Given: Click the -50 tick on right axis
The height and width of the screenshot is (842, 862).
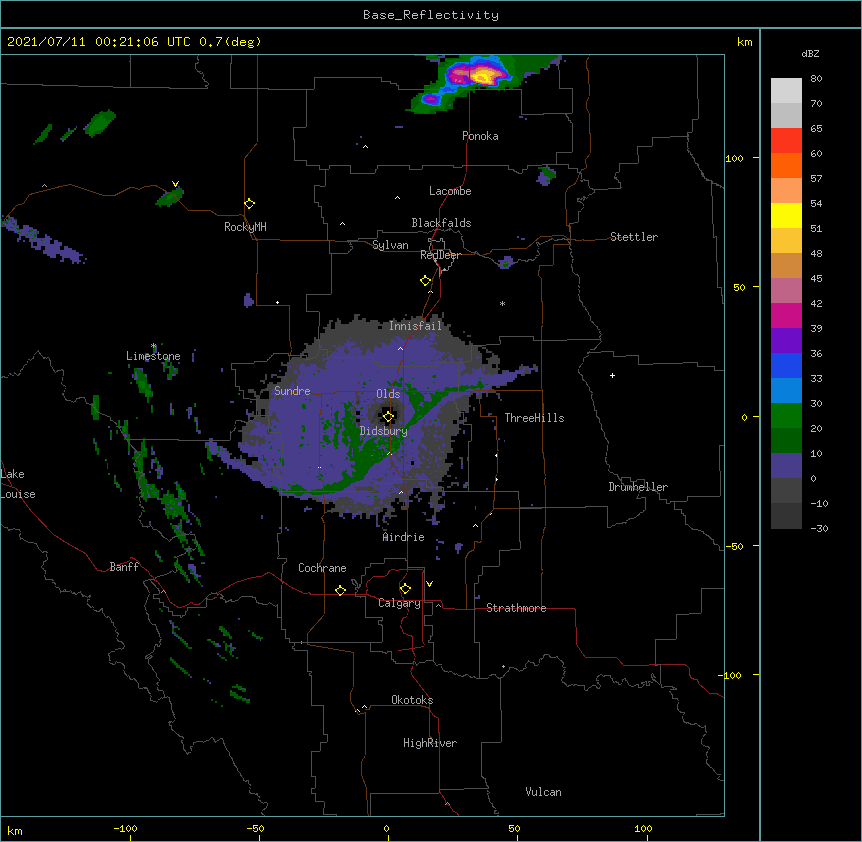Looking at the screenshot, I should 734,546.
